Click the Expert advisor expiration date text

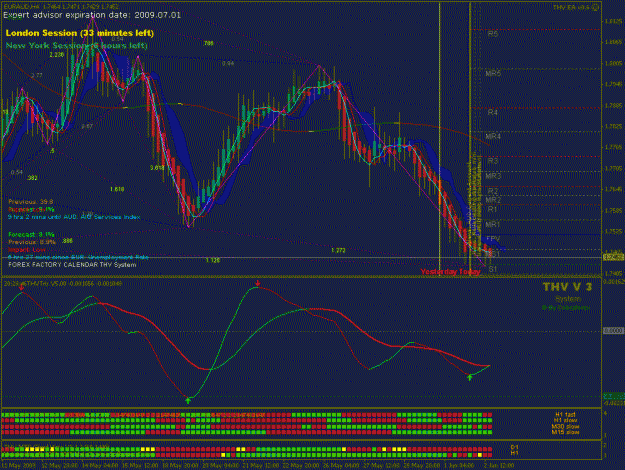[92, 15]
